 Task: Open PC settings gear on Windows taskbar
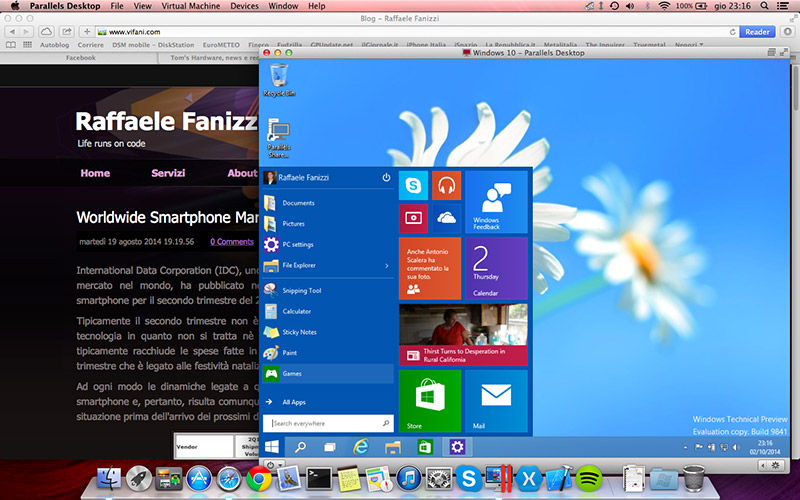tap(457, 447)
